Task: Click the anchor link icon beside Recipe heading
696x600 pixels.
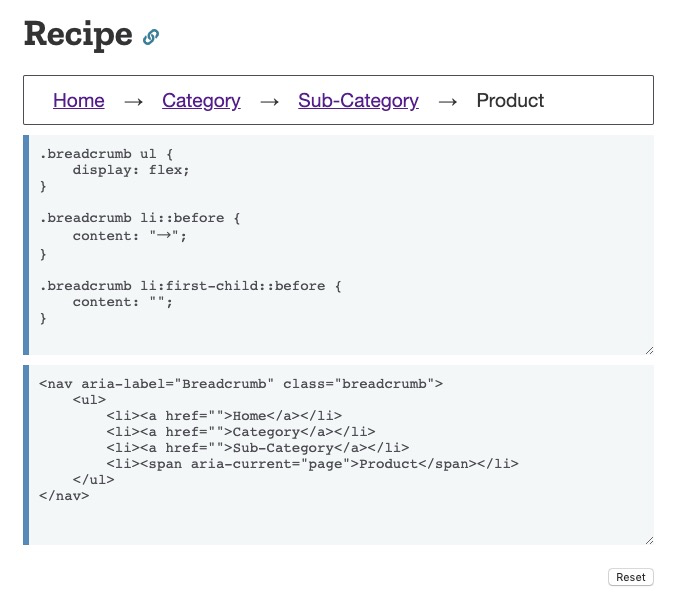Action: 151,37
